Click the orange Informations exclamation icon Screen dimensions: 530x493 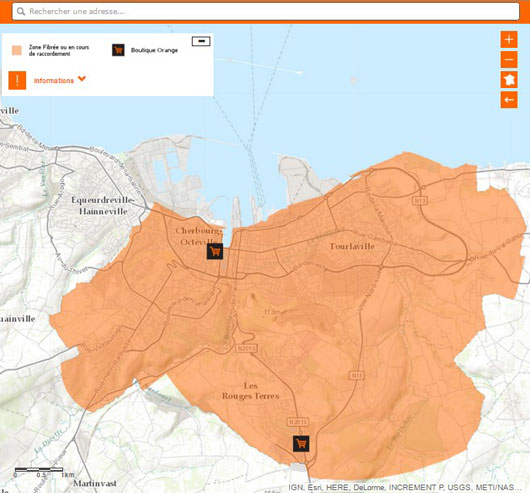click(x=17, y=80)
